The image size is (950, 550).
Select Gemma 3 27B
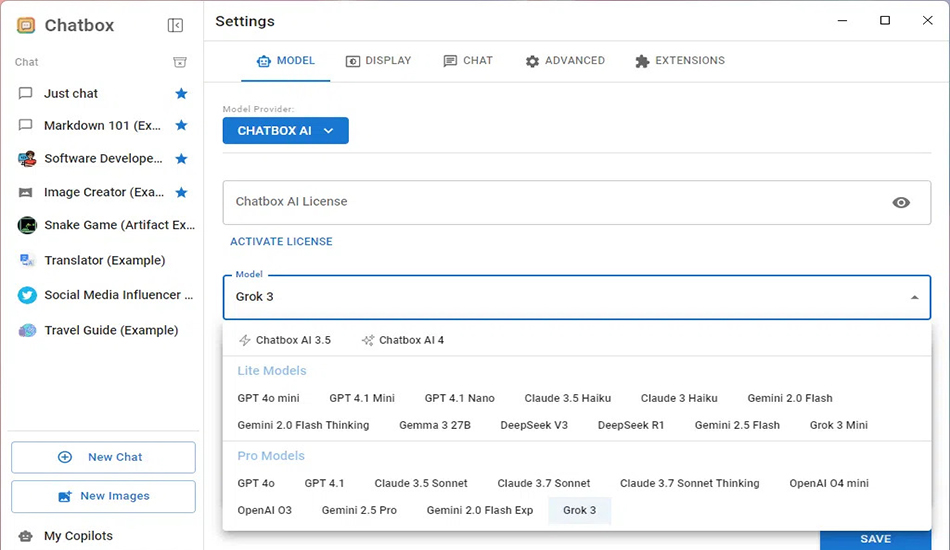(435, 425)
